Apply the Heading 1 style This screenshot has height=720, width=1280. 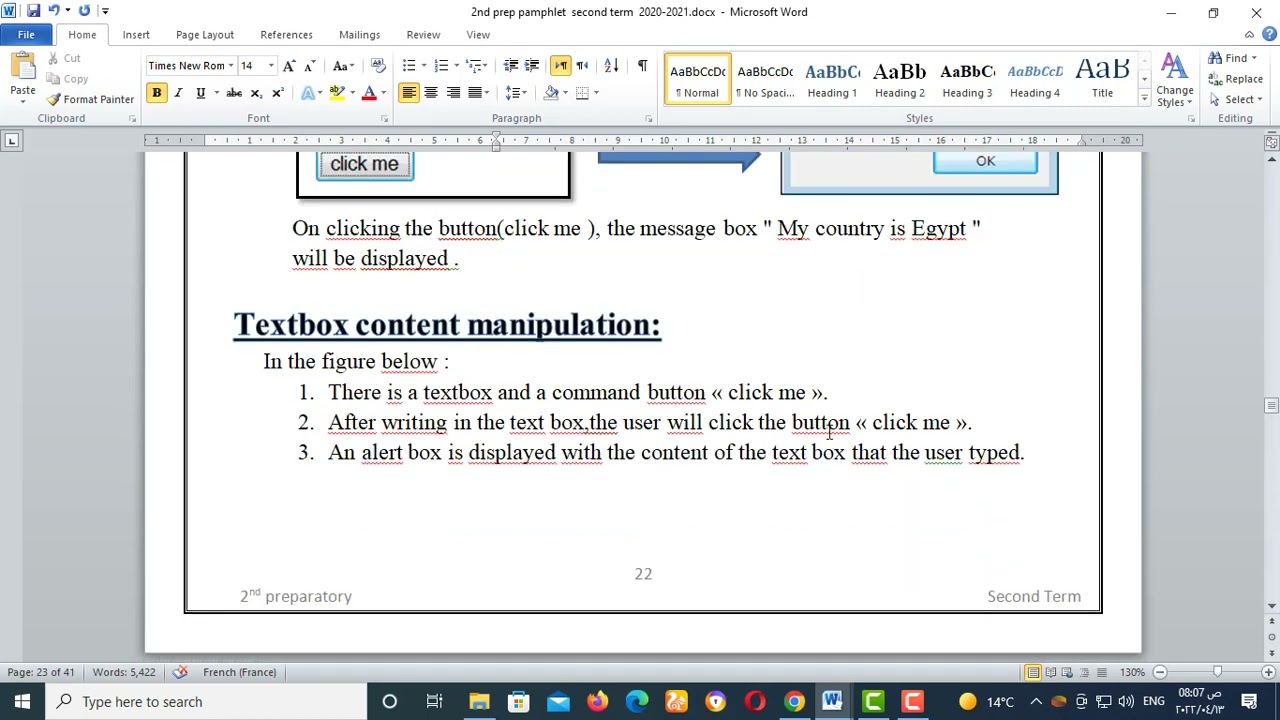pyautogui.click(x=832, y=80)
